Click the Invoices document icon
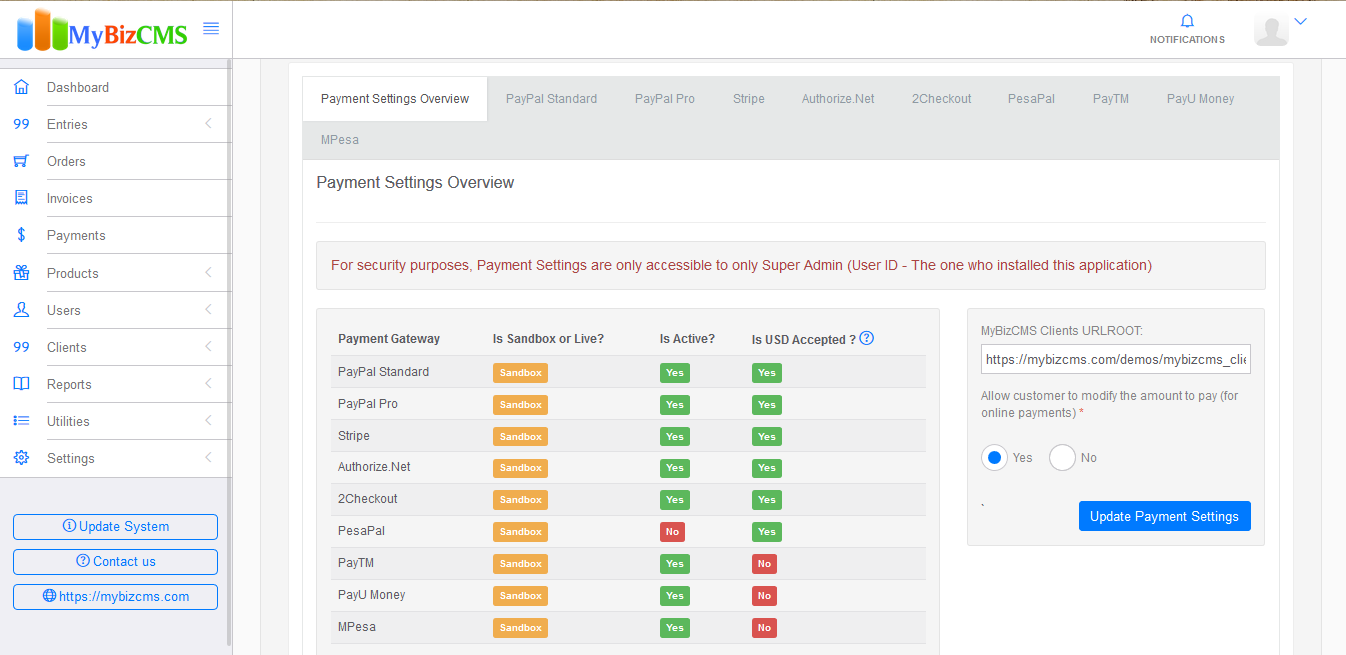The height and width of the screenshot is (655, 1346). pyautogui.click(x=21, y=198)
